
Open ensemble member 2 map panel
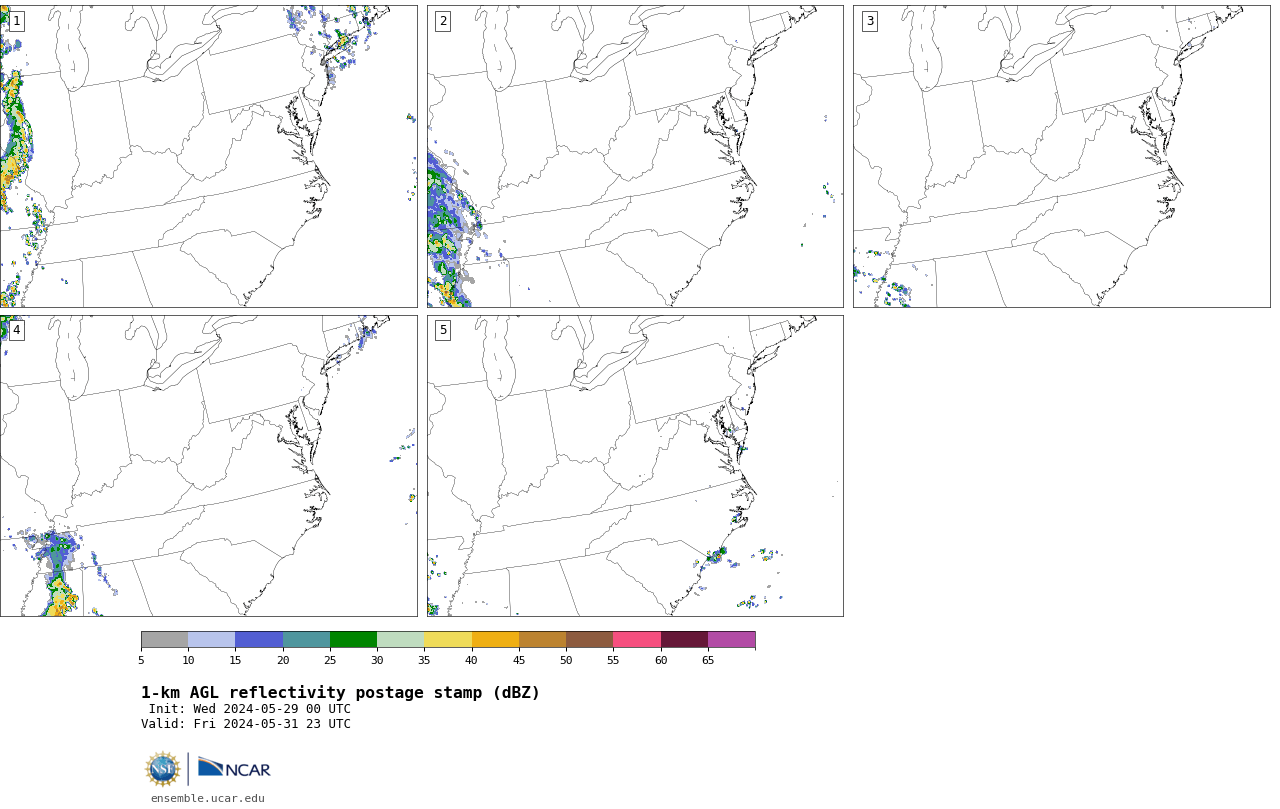[x=635, y=156]
